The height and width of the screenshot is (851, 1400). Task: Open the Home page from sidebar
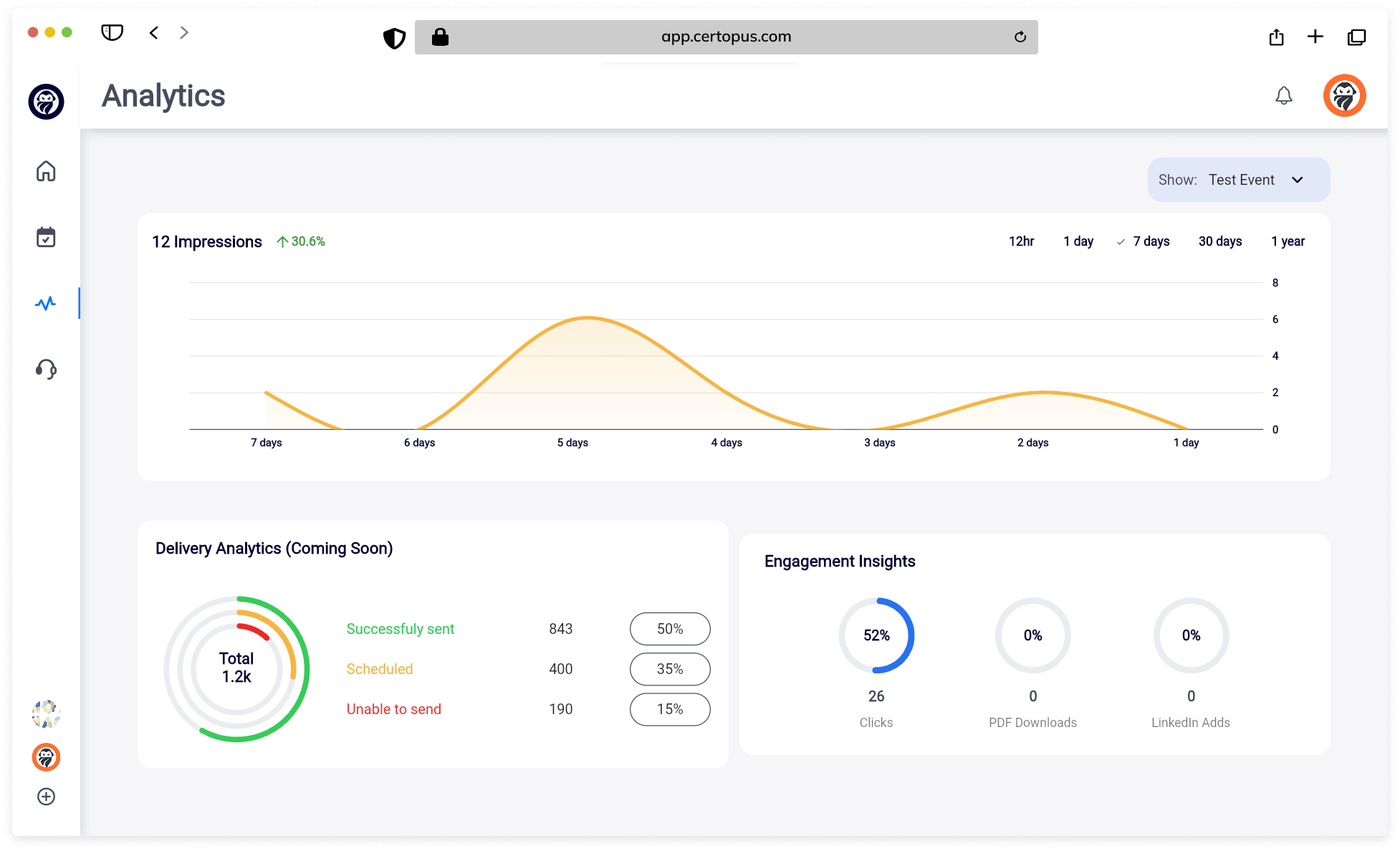(x=46, y=171)
